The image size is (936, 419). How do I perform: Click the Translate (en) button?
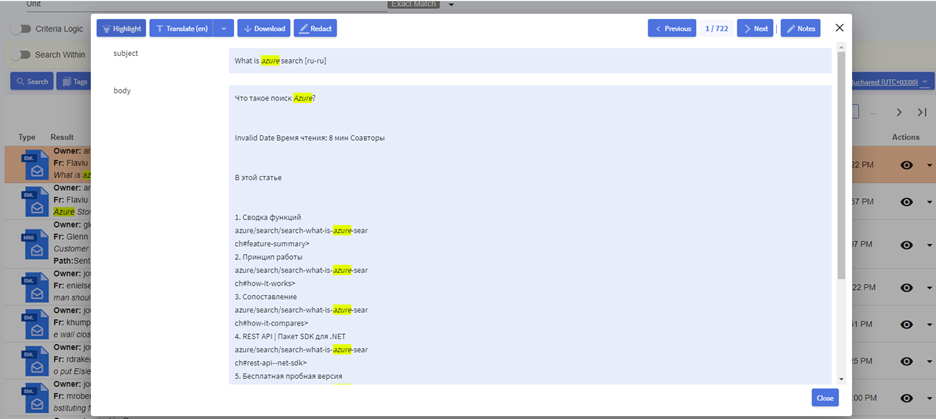coord(181,28)
